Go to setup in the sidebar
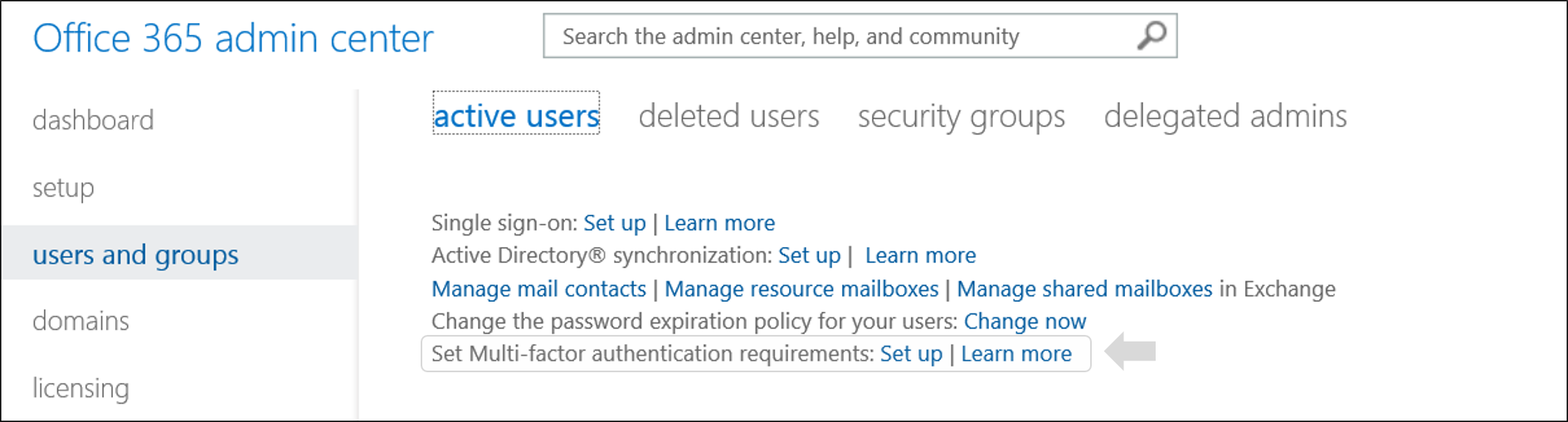This screenshot has width=1568, height=422. point(63,188)
